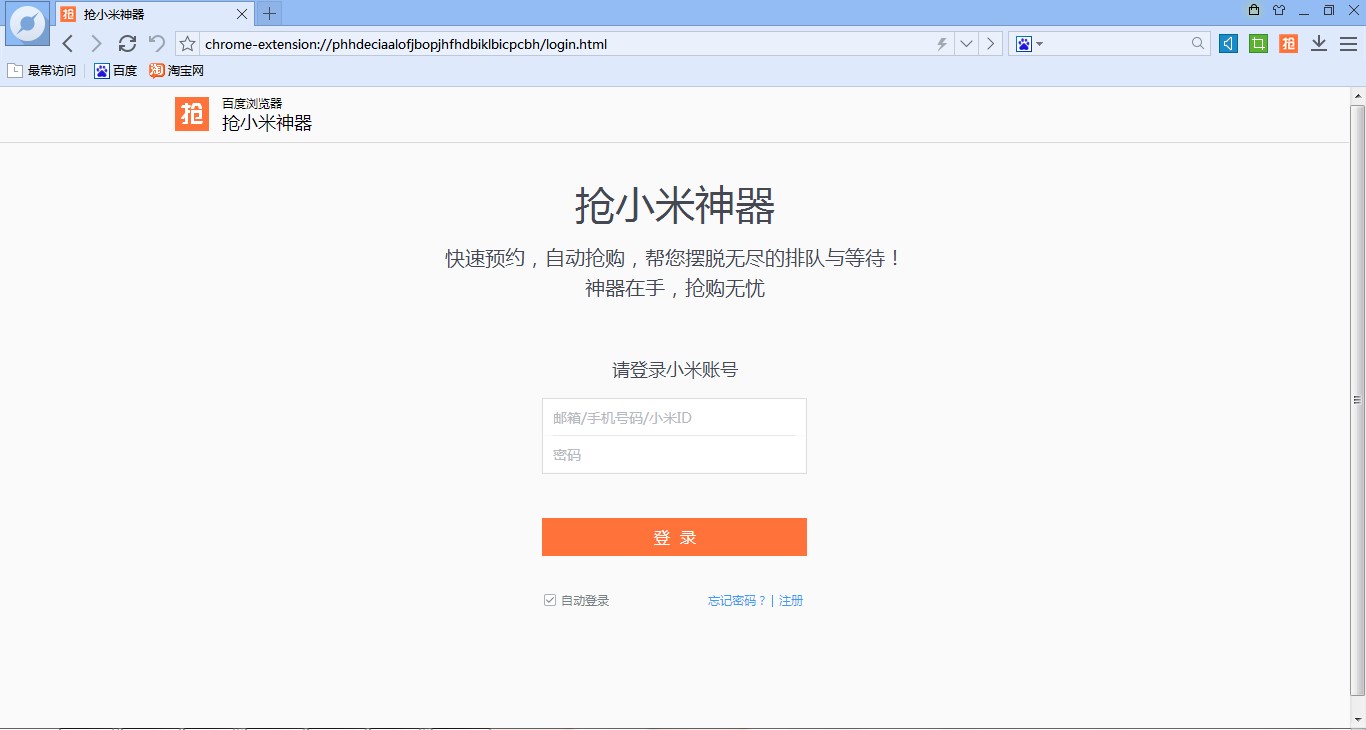Close the 抢小米神器 tab

point(242,14)
